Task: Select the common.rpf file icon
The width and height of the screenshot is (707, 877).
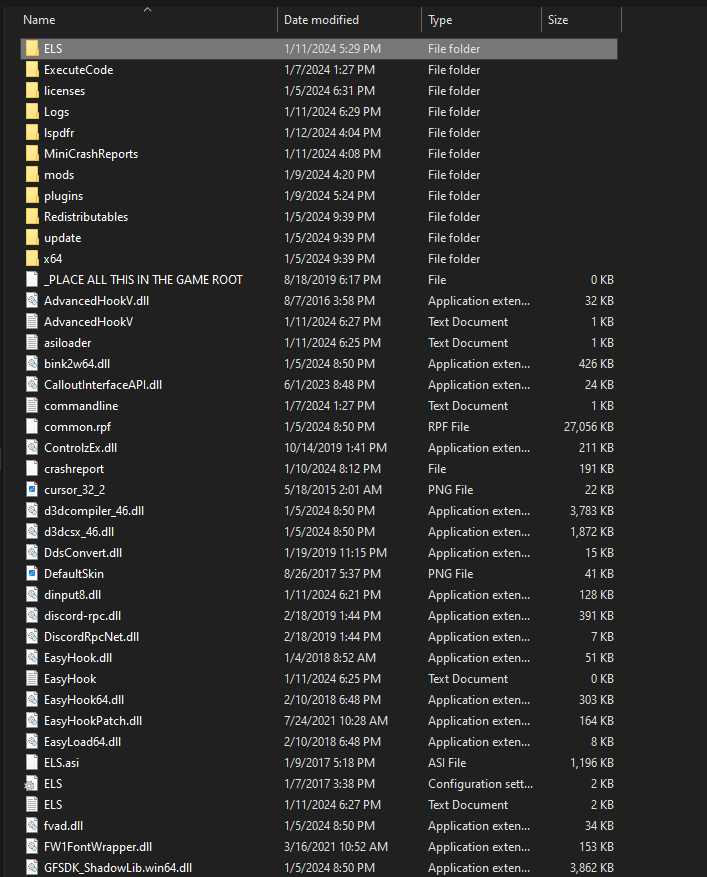Action: click(x=32, y=427)
